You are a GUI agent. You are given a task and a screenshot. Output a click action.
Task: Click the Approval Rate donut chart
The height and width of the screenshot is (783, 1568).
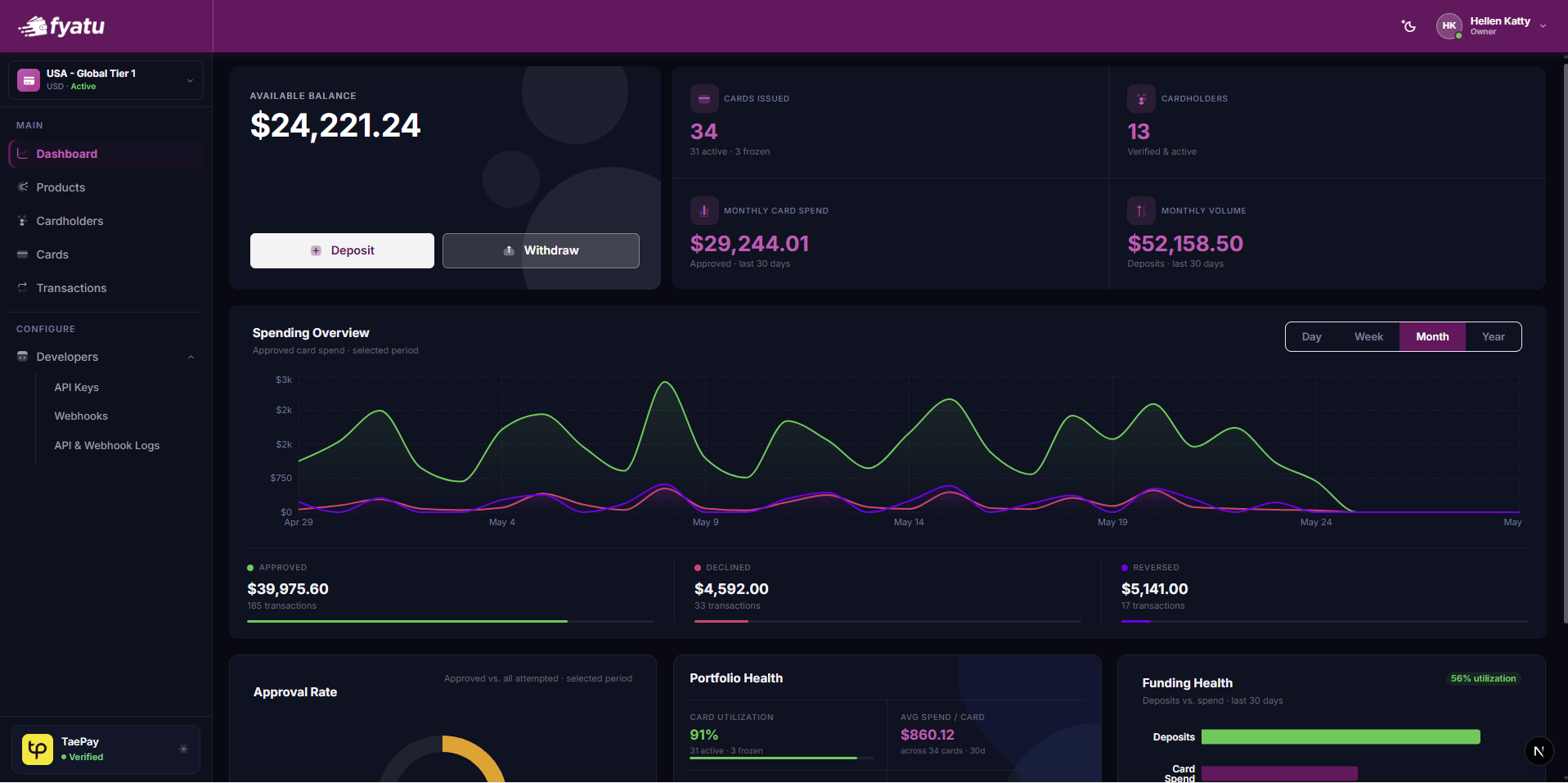point(443,759)
